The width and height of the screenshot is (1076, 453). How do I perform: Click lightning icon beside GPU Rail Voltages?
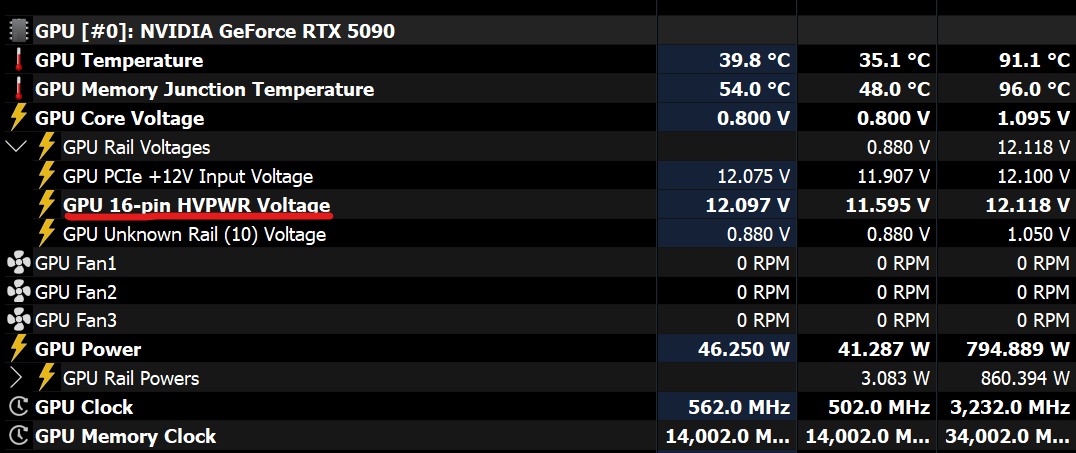pyautogui.click(x=46, y=147)
